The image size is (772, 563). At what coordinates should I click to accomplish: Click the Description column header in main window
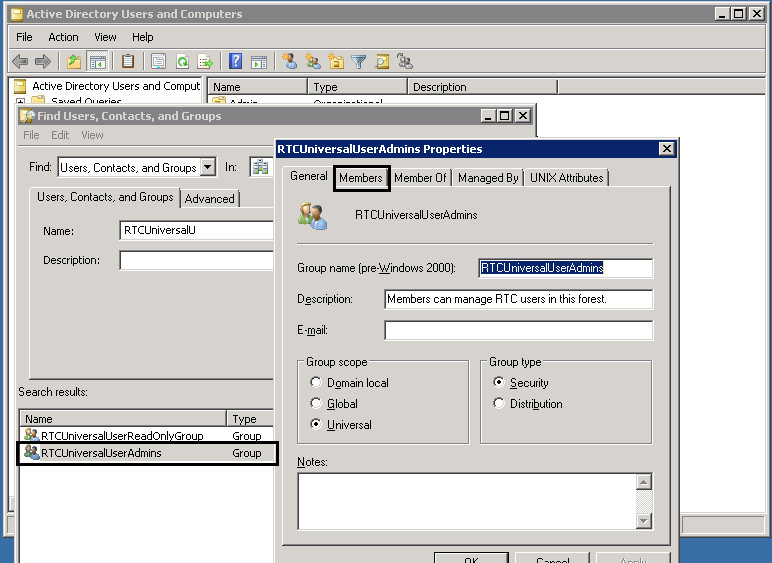click(x=482, y=87)
